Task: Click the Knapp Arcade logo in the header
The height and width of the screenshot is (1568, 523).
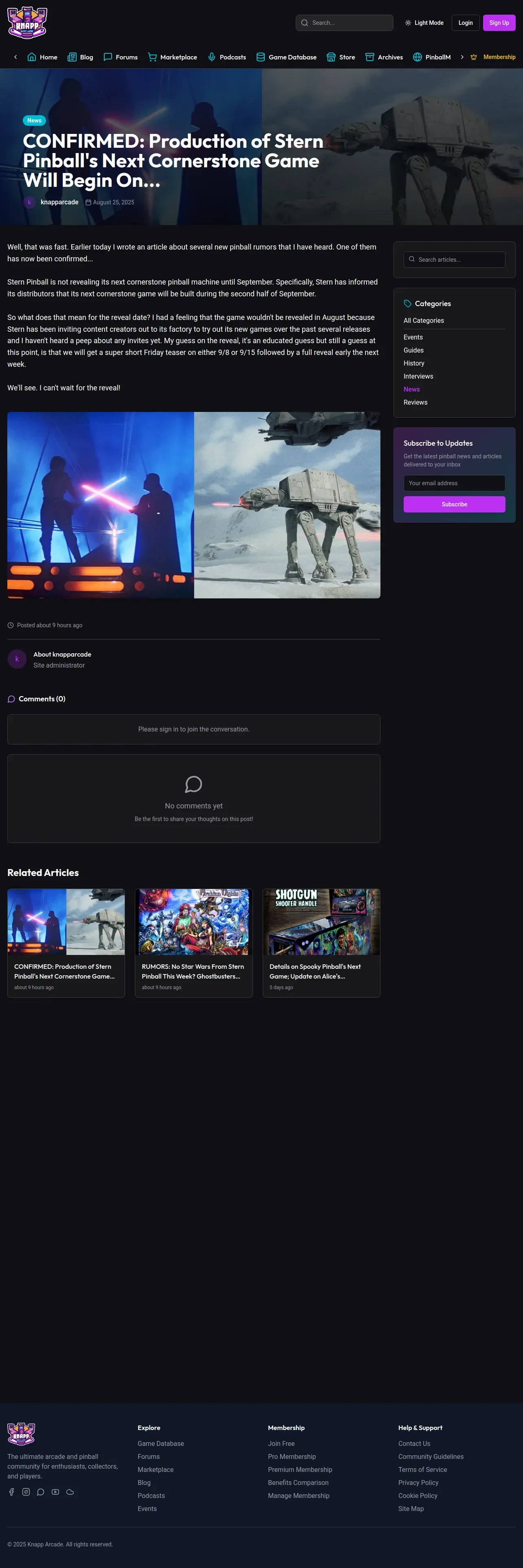Action: coord(27,22)
